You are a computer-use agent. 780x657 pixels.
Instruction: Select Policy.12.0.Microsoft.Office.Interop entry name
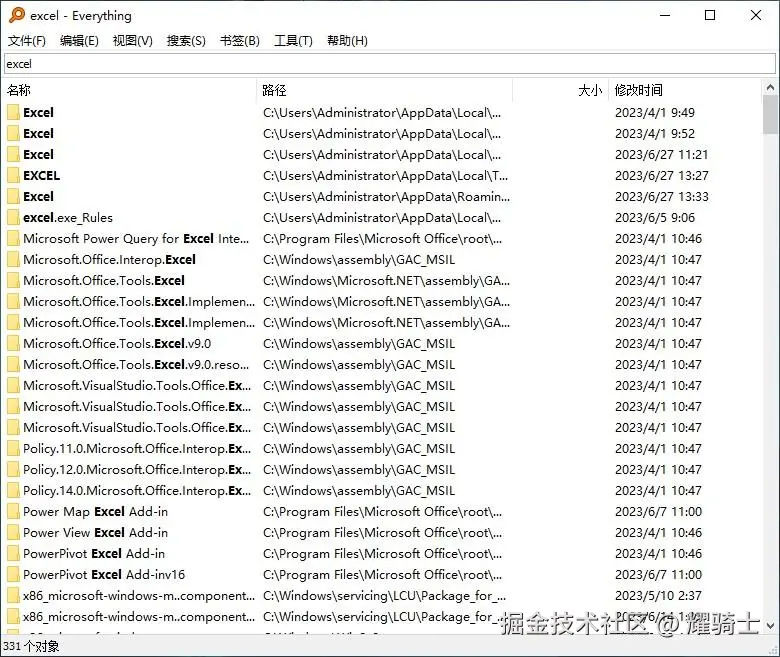coord(137,469)
